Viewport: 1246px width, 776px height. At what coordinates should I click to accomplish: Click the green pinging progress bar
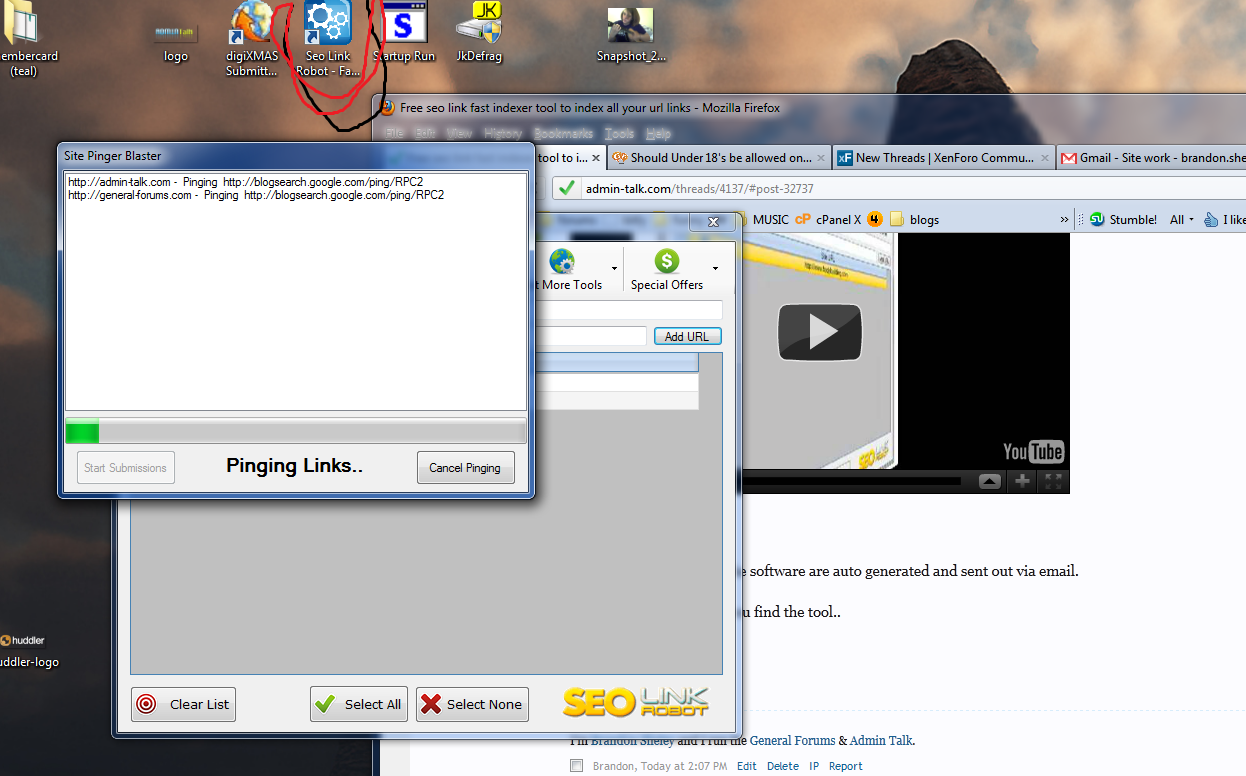[x=296, y=432]
